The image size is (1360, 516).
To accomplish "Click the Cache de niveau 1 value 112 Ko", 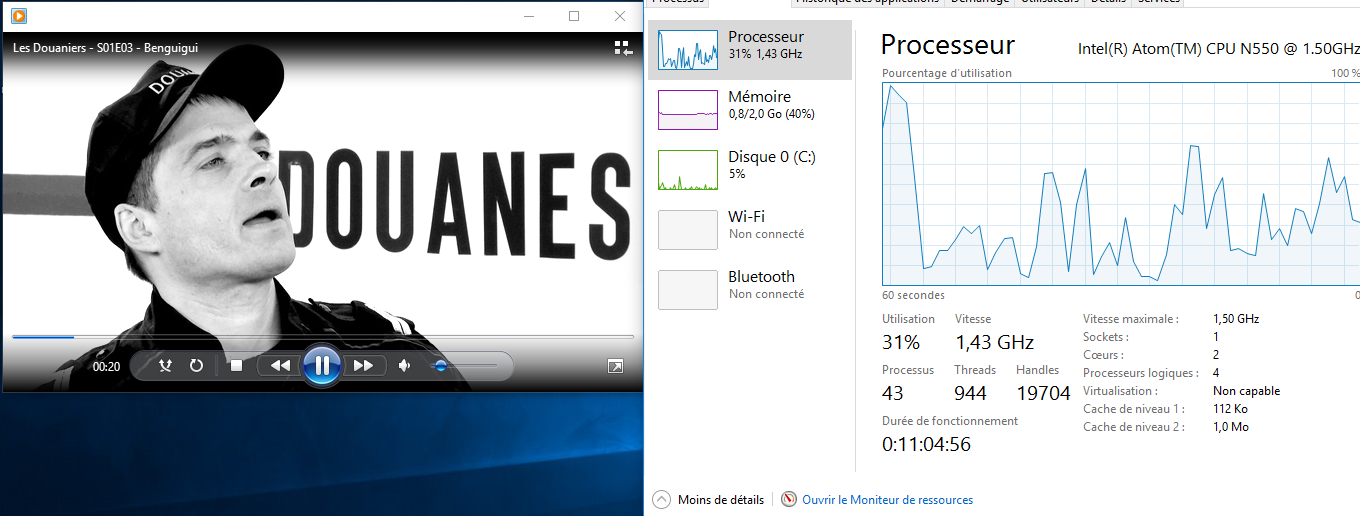I will click(x=1230, y=409).
